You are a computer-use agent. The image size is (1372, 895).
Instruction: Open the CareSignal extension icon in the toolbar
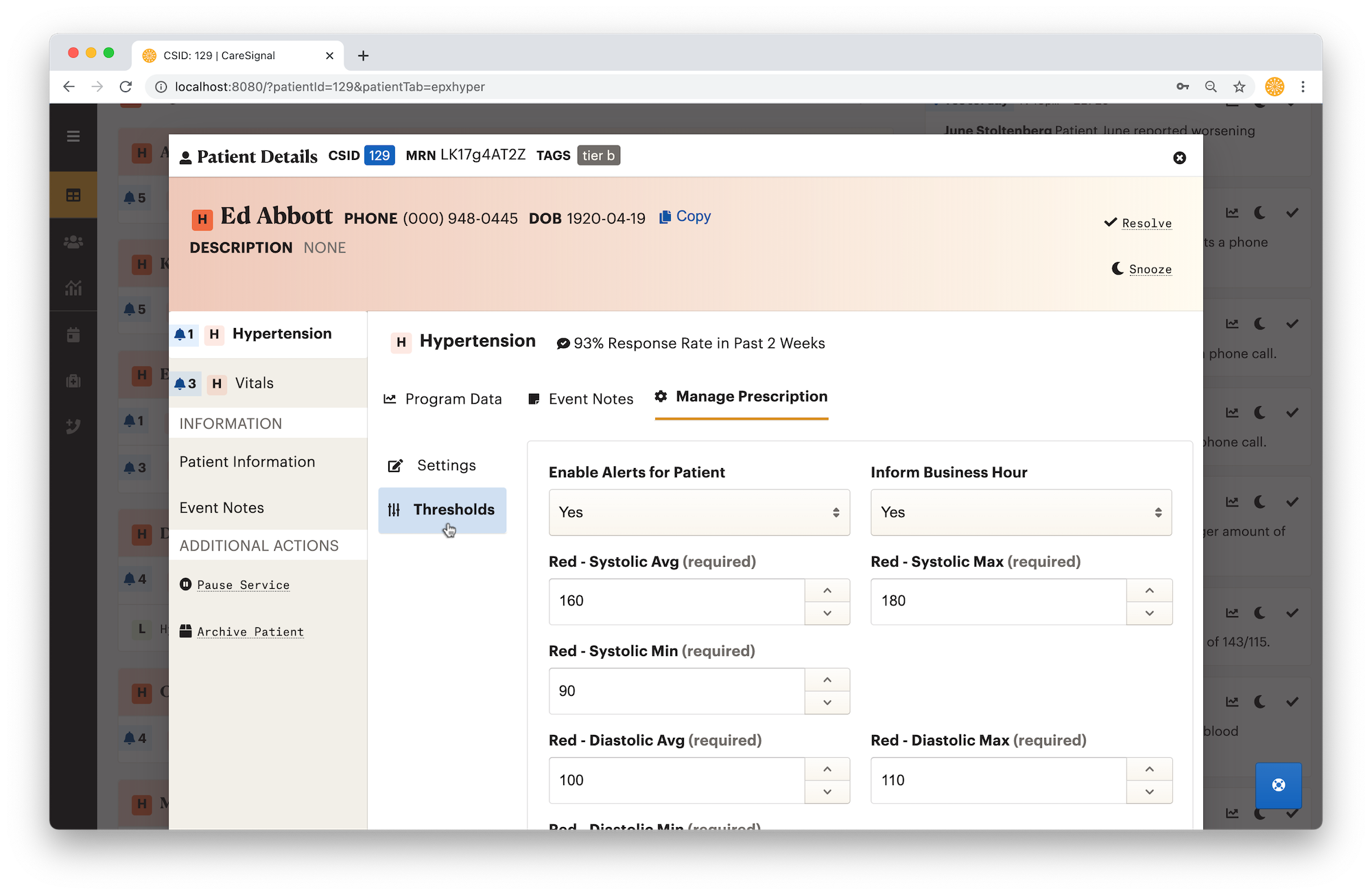[x=1275, y=86]
